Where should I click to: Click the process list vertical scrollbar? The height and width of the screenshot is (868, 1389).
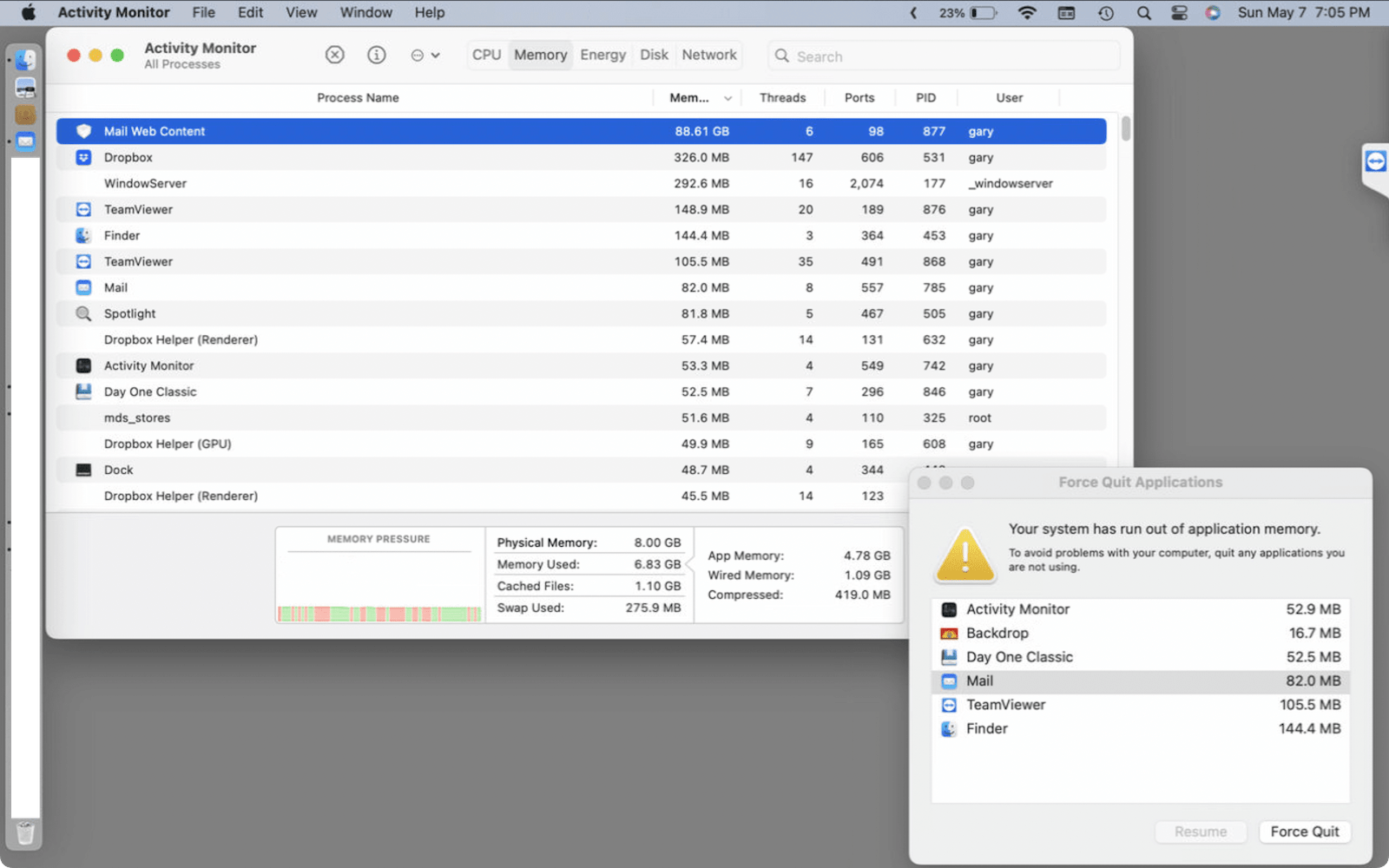[x=1125, y=128]
